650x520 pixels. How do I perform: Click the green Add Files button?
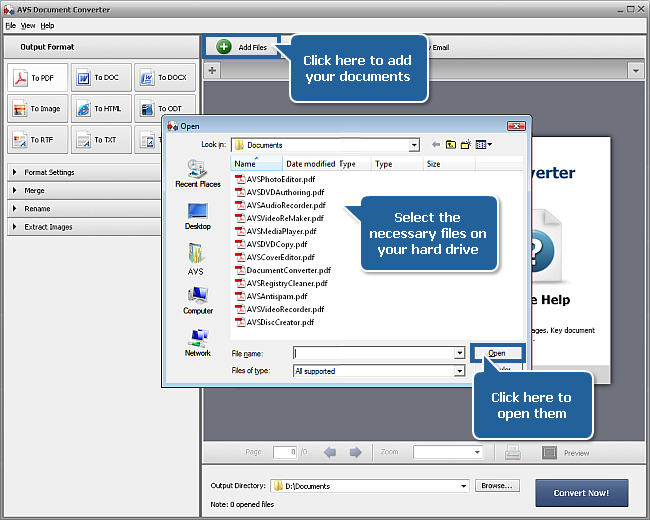[x=242, y=47]
